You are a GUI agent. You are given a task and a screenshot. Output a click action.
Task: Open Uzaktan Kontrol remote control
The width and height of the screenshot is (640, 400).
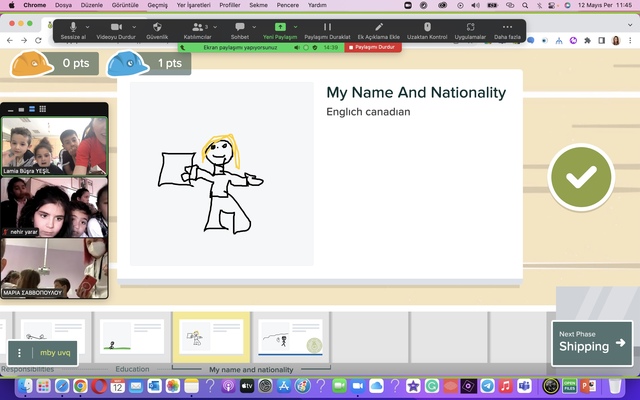(427, 29)
